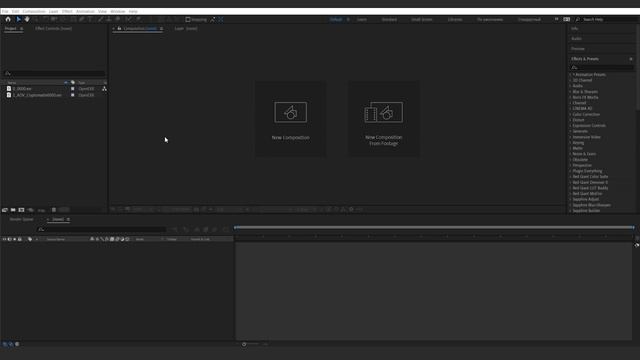Image resolution: width=640 pixels, height=360 pixels.
Task: Click the Effects & Presets search field
Action: click(602, 67)
